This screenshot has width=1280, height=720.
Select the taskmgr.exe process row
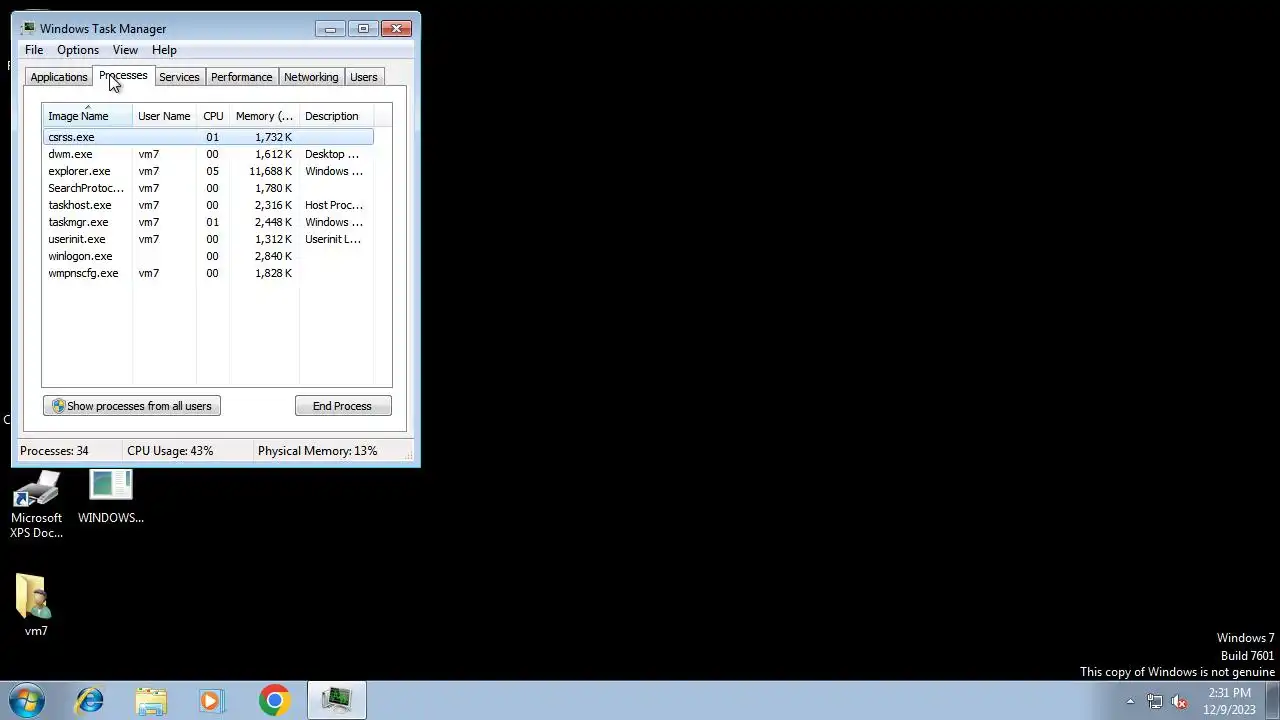[x=208, y=222]
